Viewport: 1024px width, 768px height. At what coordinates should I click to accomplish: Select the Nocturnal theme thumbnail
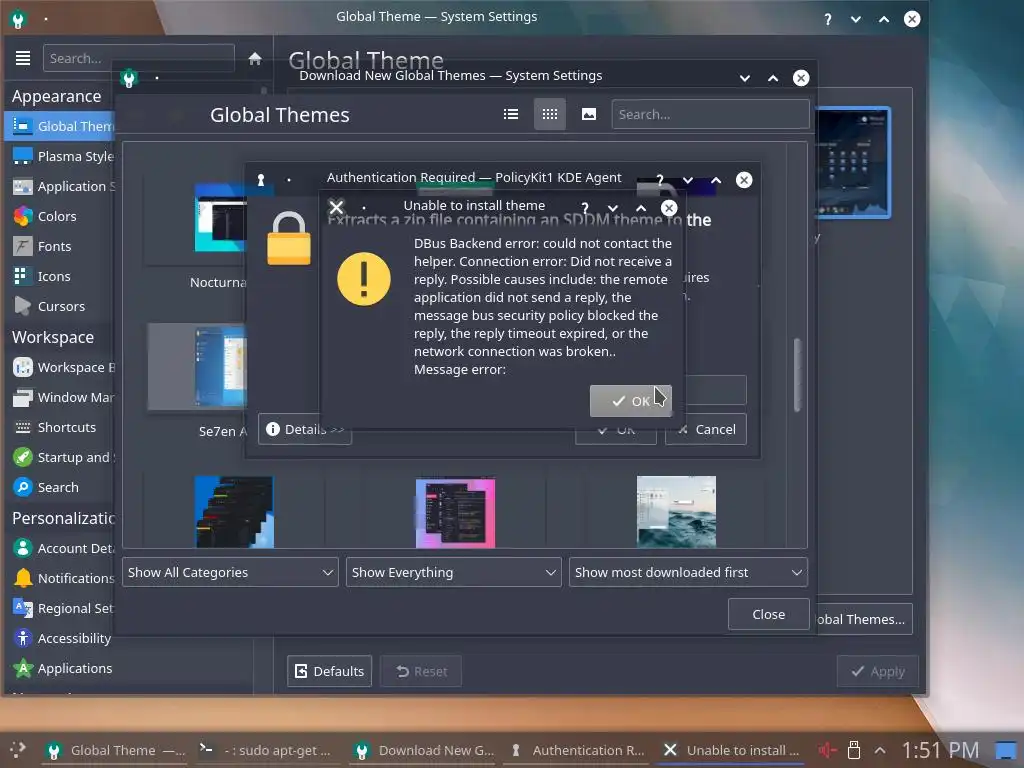point(220,217)
